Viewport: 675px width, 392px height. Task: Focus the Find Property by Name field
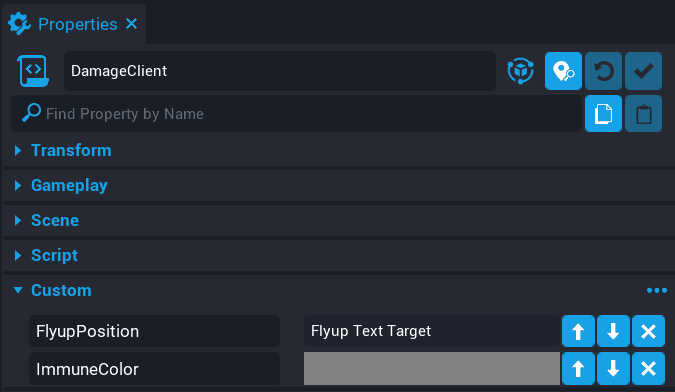click(x=296, y=114)
